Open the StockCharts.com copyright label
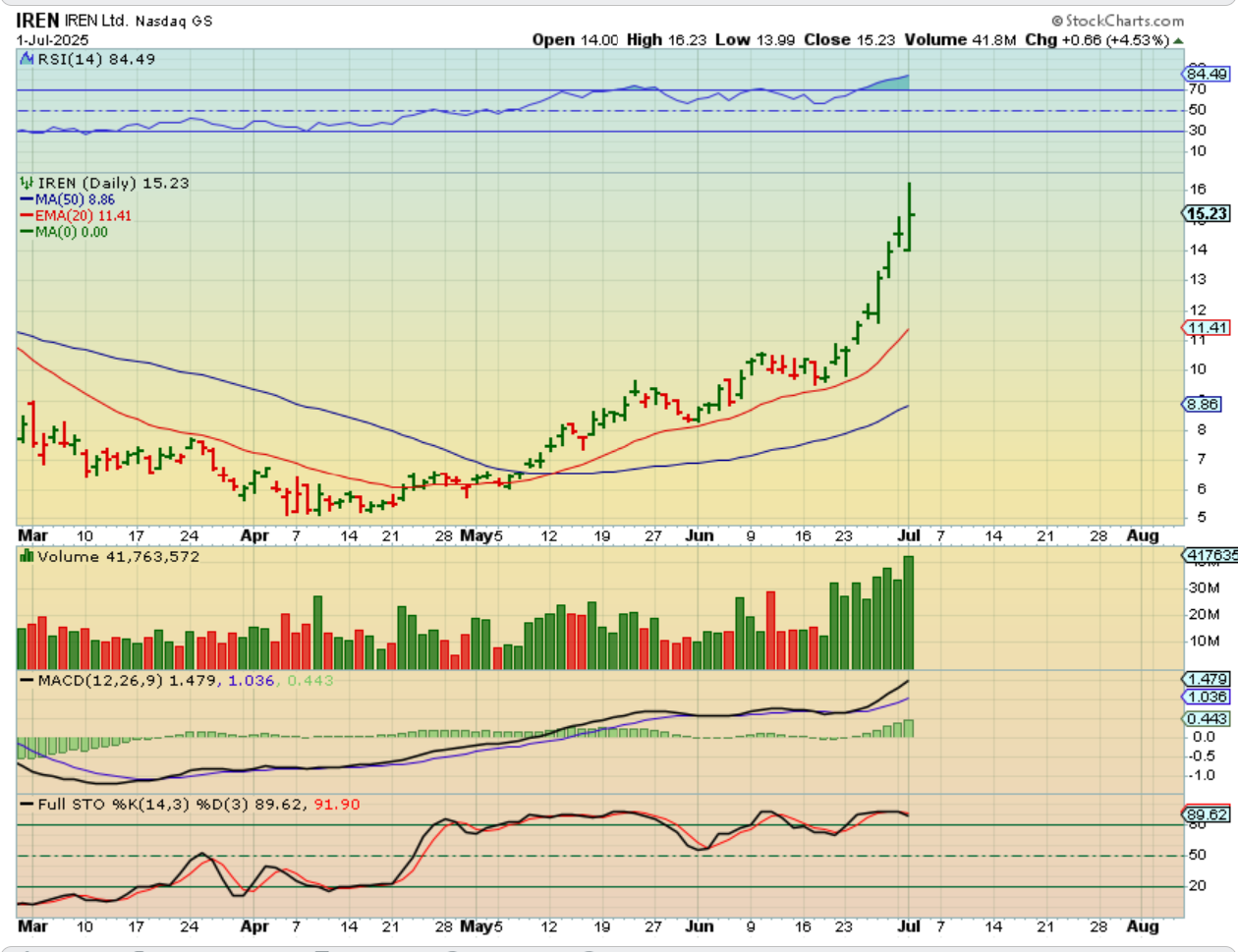The width and height of the screenshot is (1238, 952). (x=1117, y=21)
